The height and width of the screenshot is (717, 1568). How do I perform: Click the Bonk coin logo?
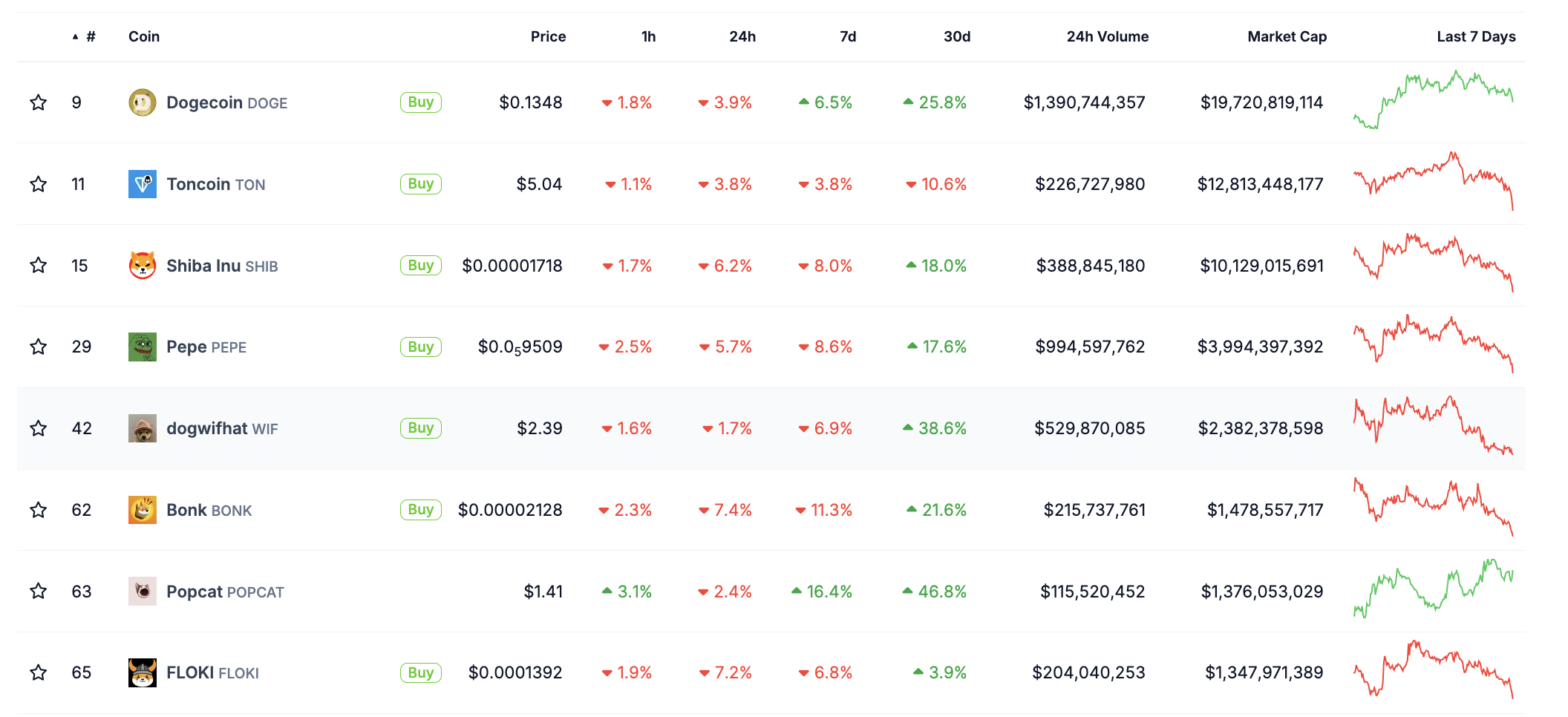142,510
